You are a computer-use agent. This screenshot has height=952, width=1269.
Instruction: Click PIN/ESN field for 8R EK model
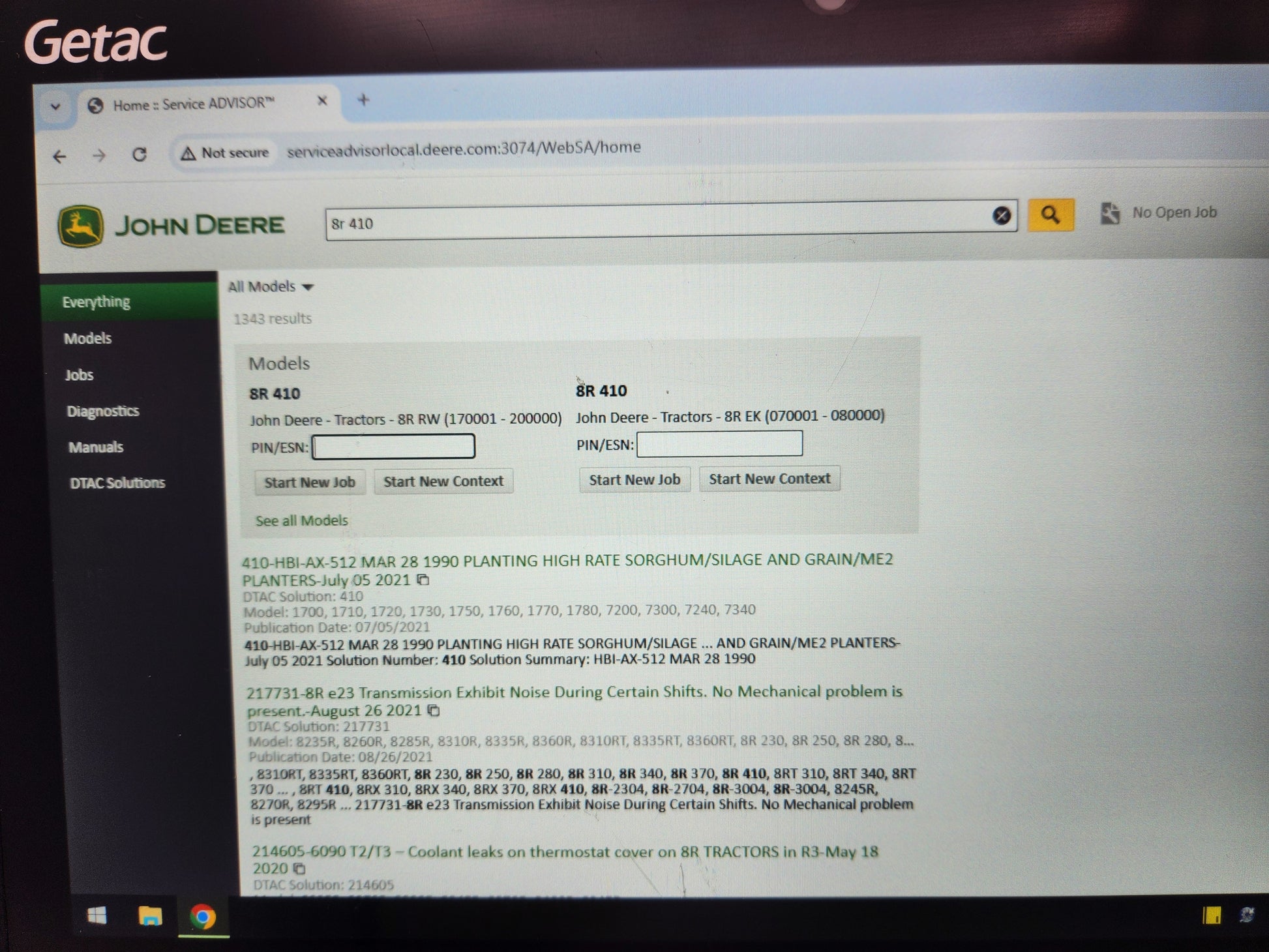click(x=719, y=444)
